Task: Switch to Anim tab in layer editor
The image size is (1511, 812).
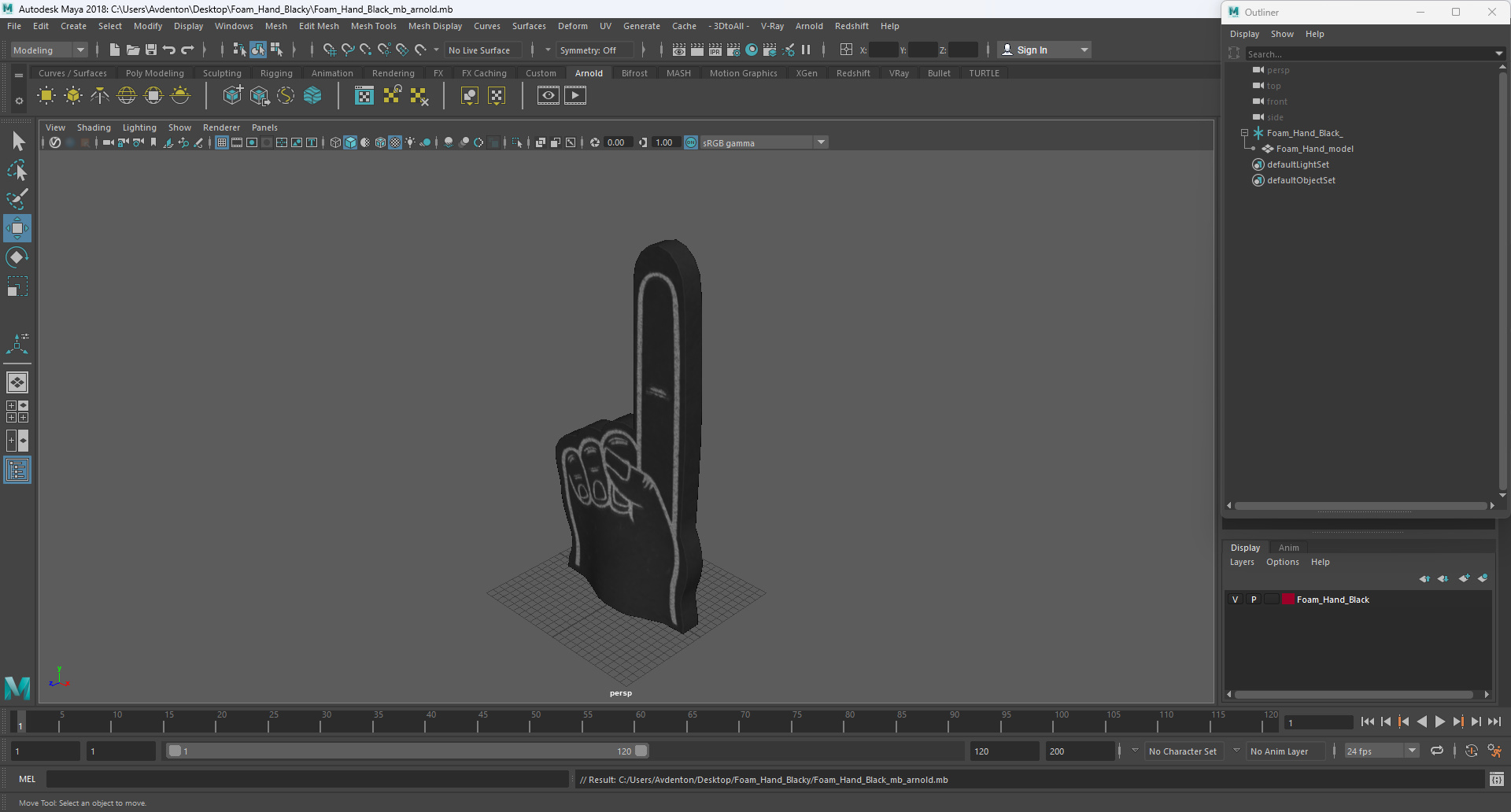Action: point(1288,548)
